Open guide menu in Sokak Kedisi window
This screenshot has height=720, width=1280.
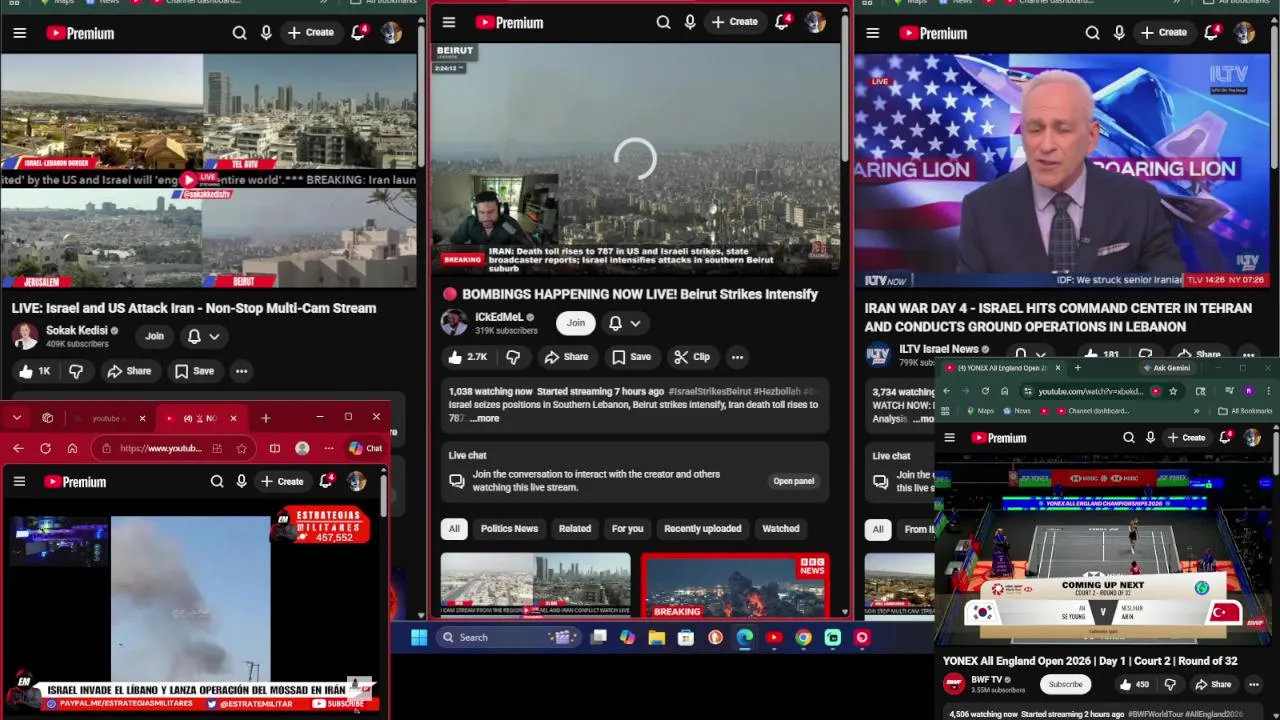click(x=19, y=33)
